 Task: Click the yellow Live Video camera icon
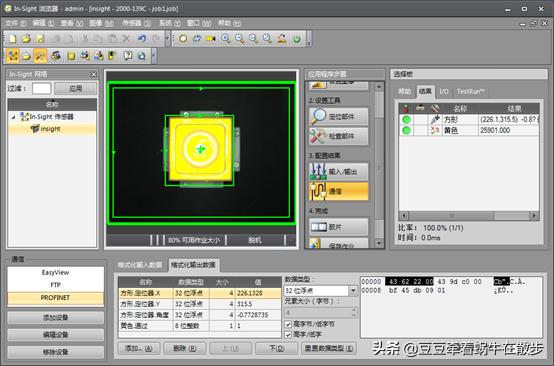[x=211, y=39]
